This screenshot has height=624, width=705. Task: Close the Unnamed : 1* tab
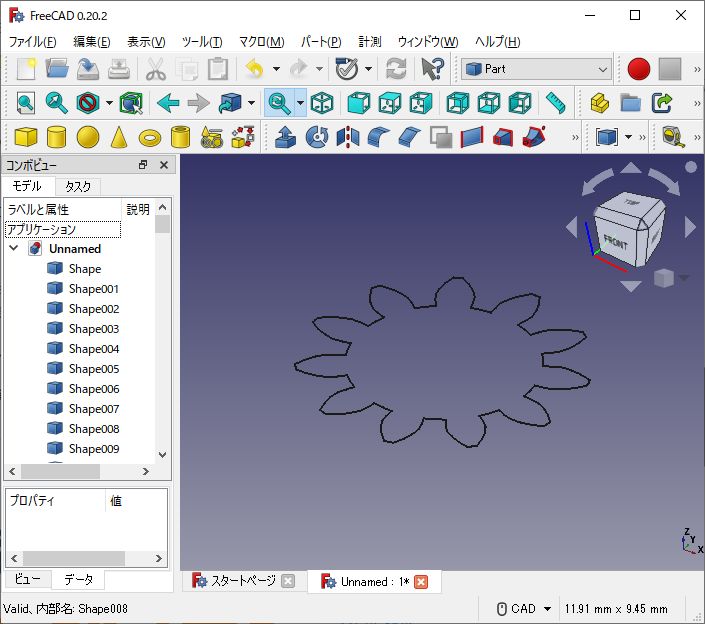pos(421,582)
